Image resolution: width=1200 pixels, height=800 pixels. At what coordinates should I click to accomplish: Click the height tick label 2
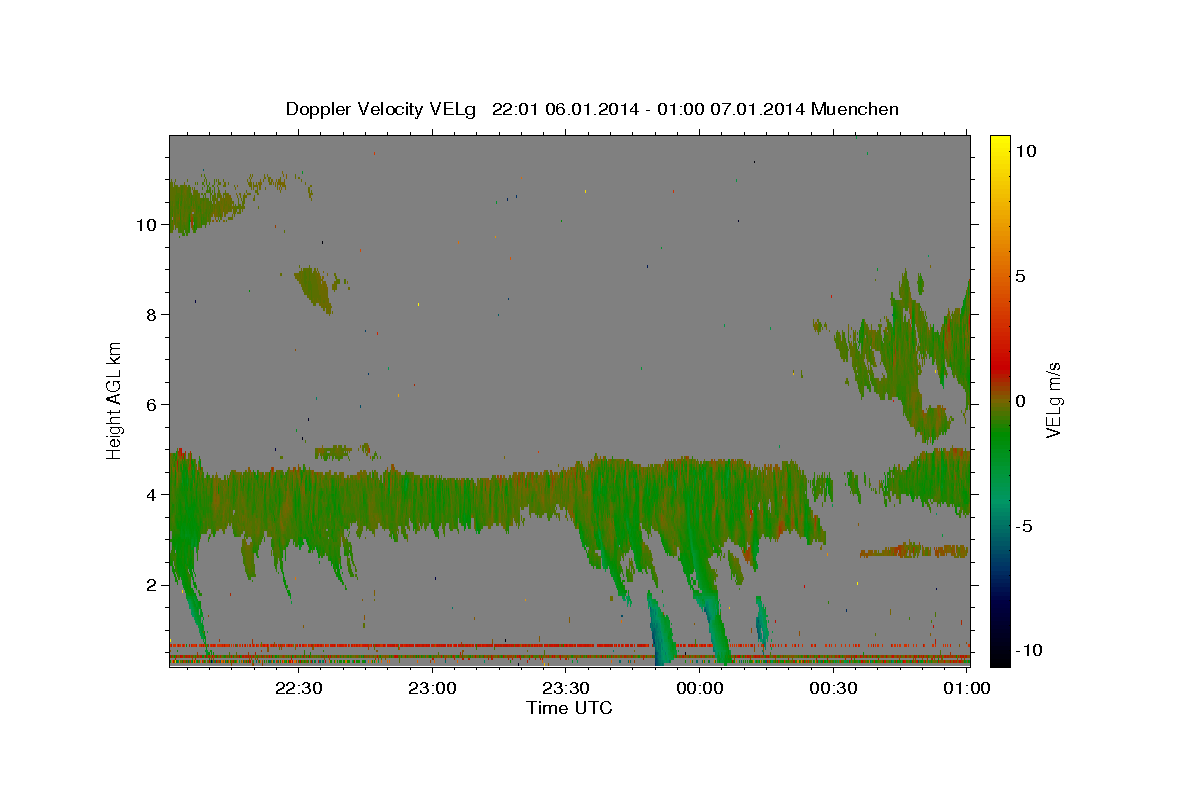(x=151, y=585)
